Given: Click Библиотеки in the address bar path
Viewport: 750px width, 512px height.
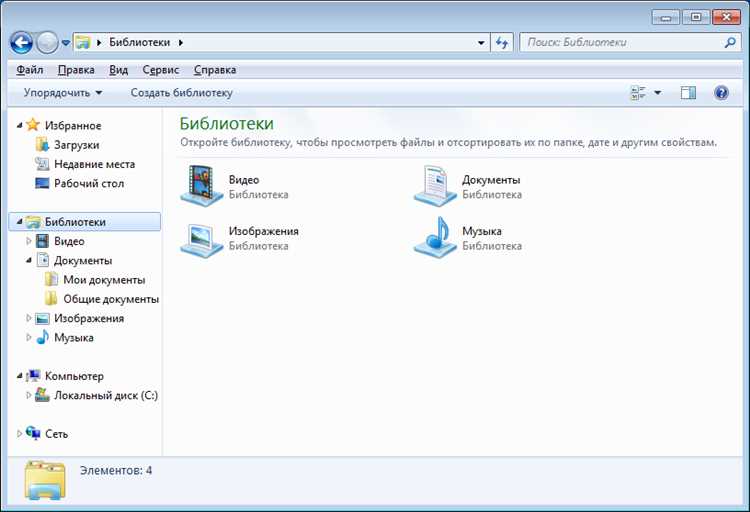Looking at the screenshot, I should pos(140,43).
